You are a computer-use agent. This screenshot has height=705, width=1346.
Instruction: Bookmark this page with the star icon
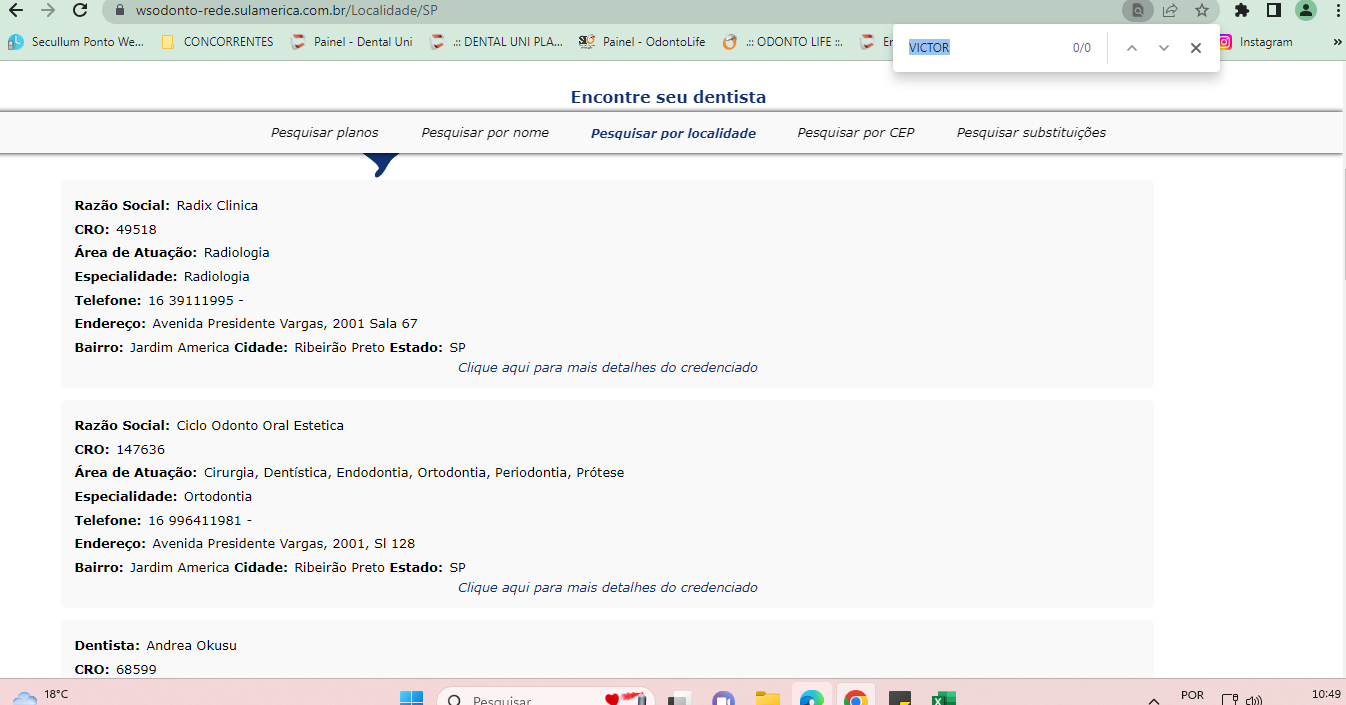click(1201, 11)
